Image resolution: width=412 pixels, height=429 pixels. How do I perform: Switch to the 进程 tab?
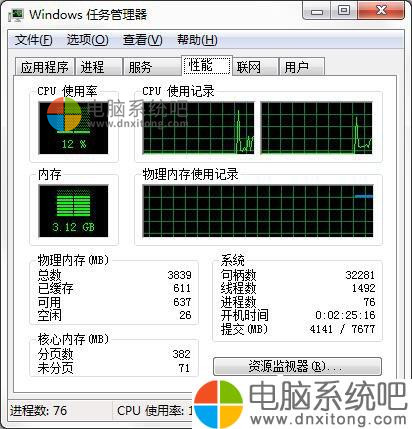tap(98, 67)
